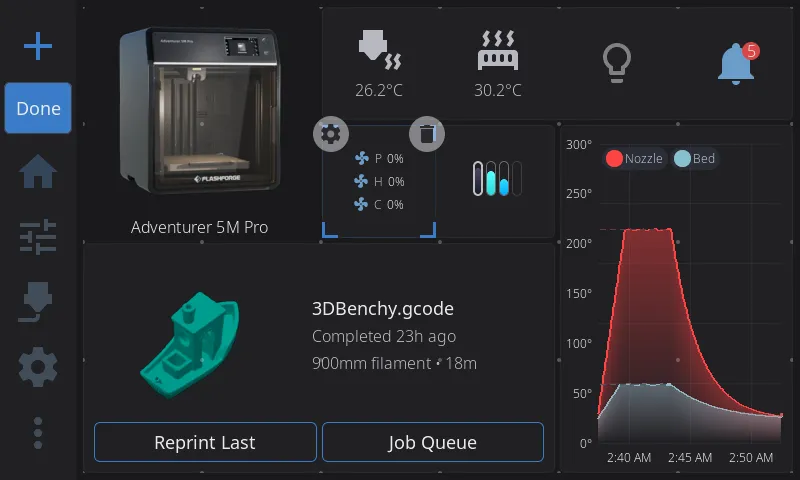The image size is (800, 480).
Task: Open the tune sliders icon in sidebar
Action: point(38,237)
